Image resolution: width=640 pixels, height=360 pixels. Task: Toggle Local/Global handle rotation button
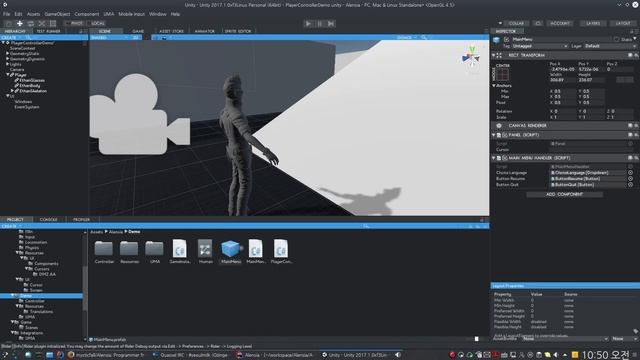pos(96,24)
